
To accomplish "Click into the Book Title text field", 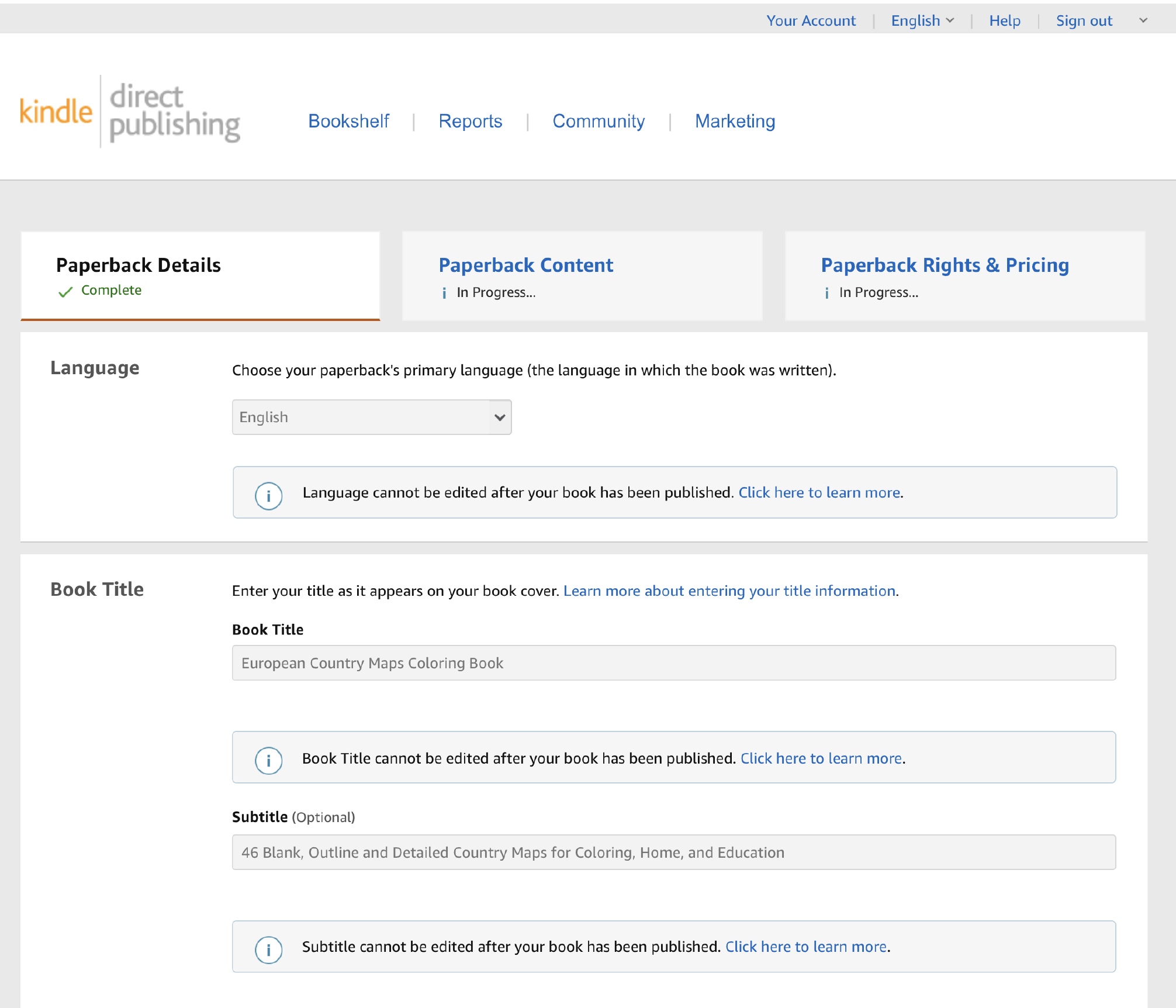I will (x=673, y=662).
